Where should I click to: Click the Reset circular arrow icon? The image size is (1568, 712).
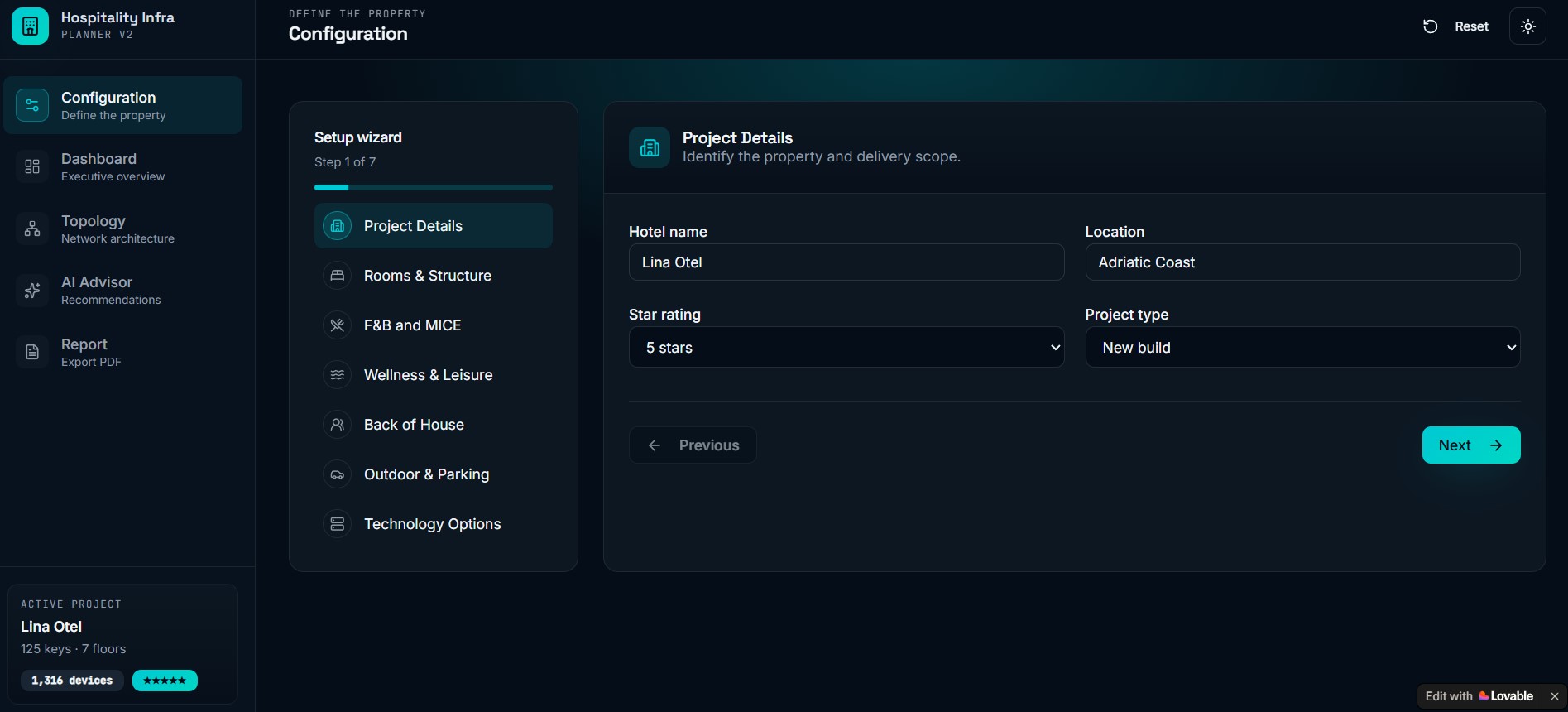(x=1430, y=26)
